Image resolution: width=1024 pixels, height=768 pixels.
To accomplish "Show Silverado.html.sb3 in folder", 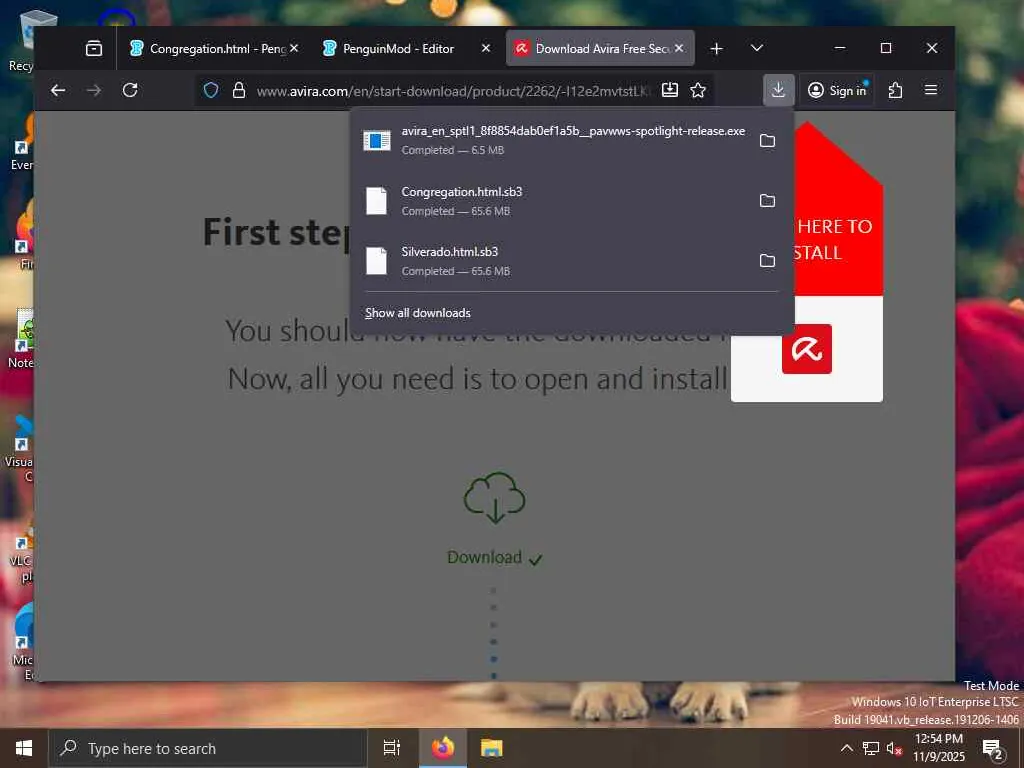I will [767, 261].
